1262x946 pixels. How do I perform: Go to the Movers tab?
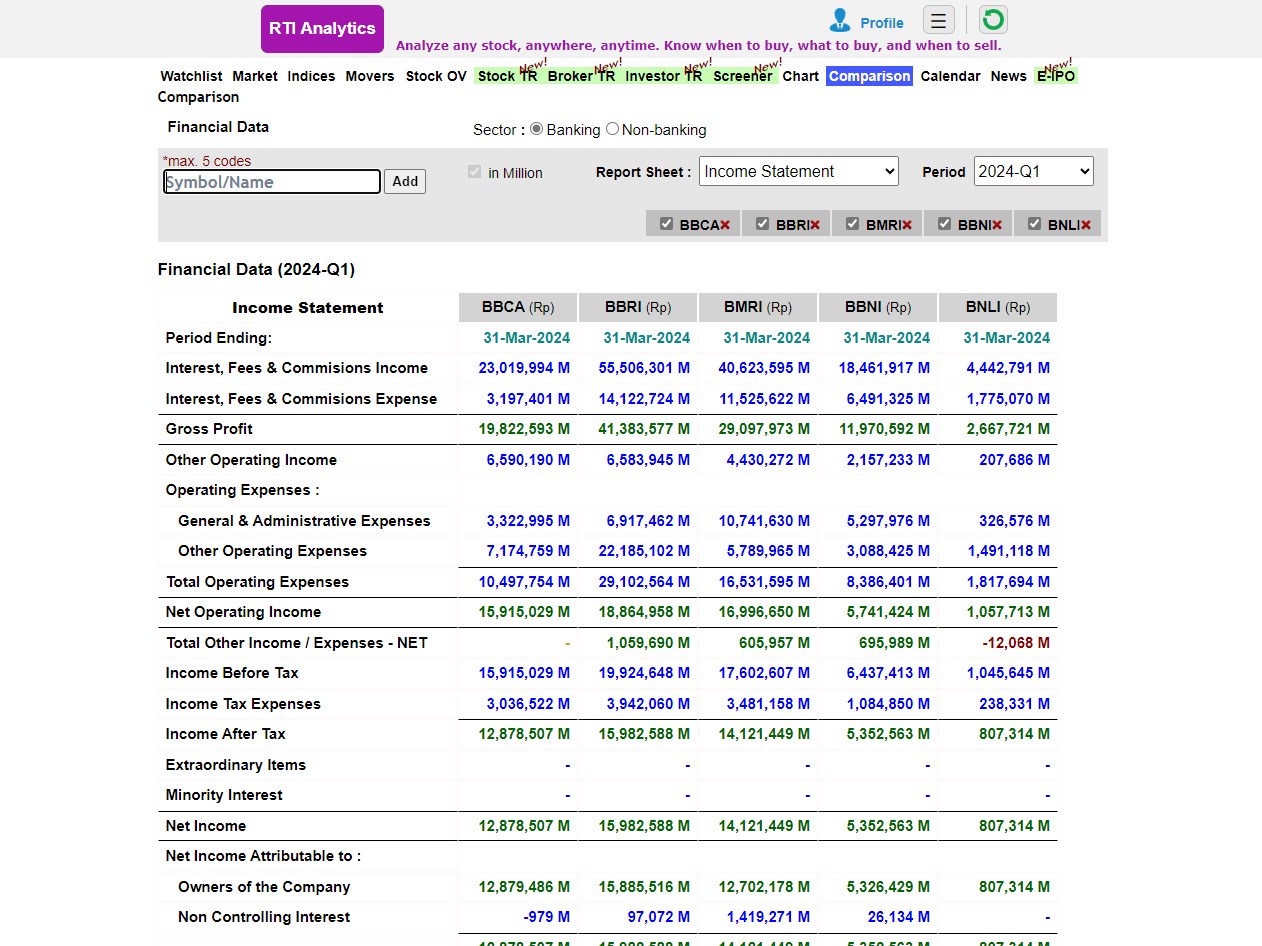click(x=370, y=76)
